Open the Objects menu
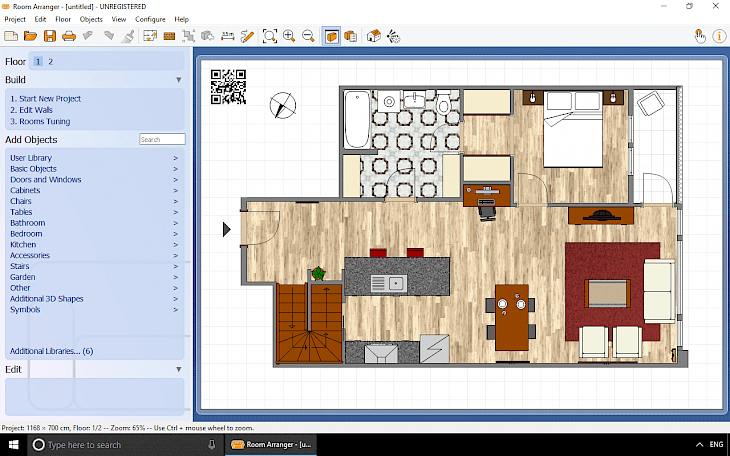The height and width of the screenshot is (456, 730). click(91, 19)
